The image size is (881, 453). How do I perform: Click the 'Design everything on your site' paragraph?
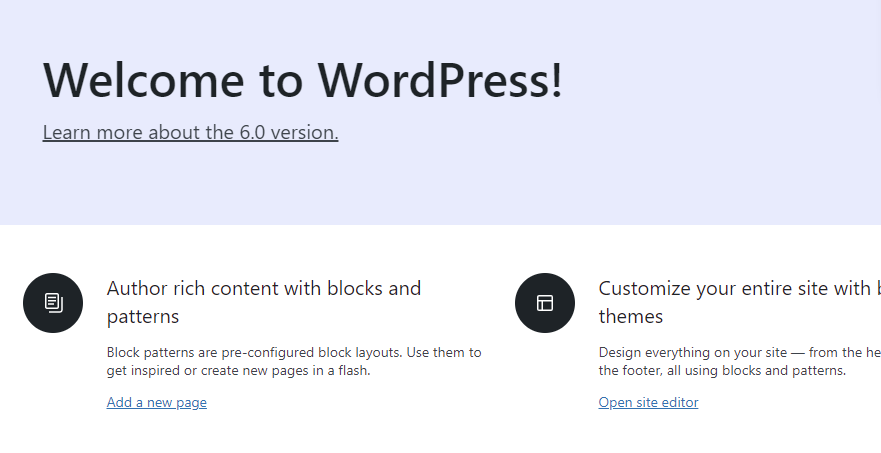tap(739, 361)
